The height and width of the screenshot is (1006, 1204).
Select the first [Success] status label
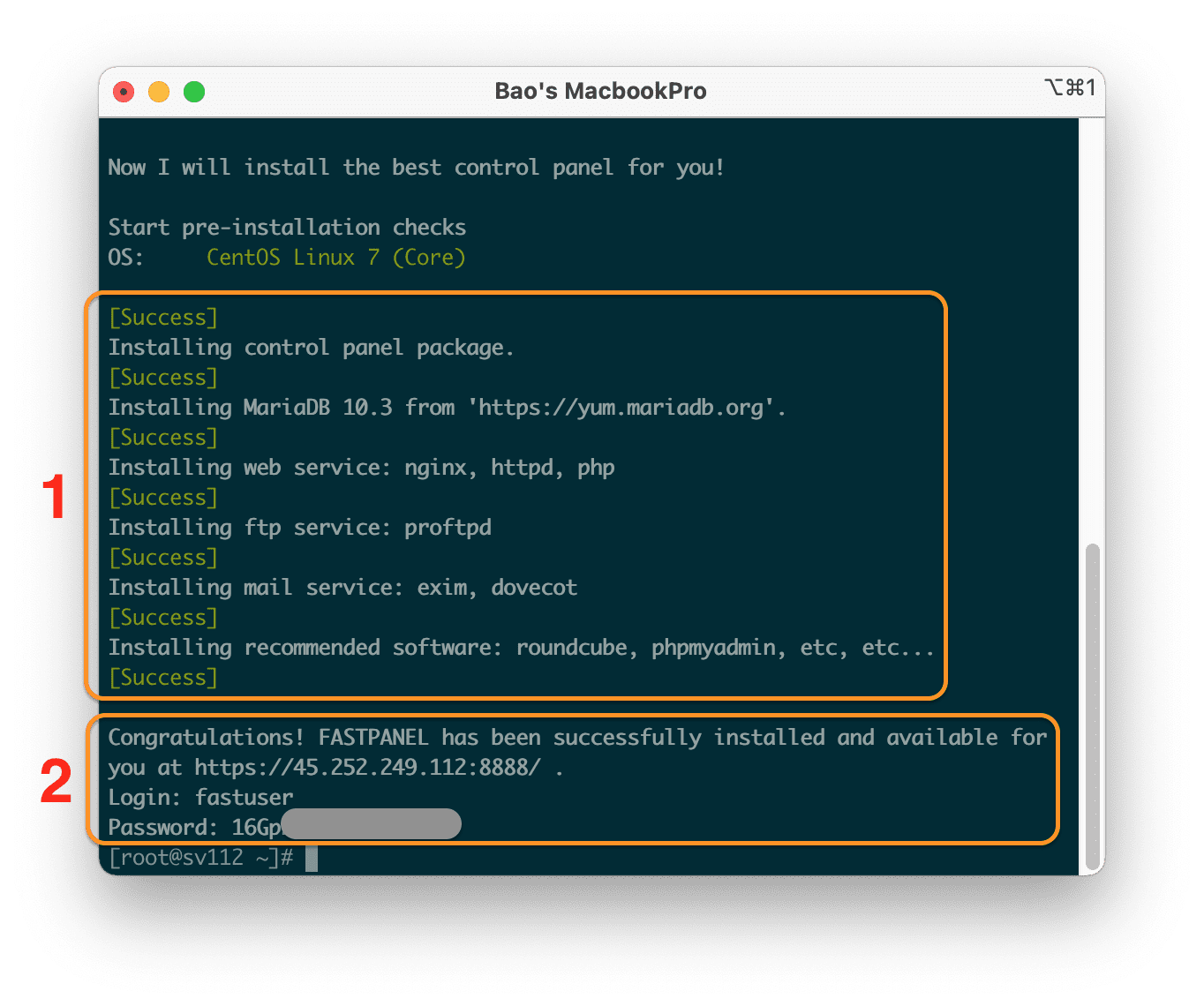tap(162, 317)
